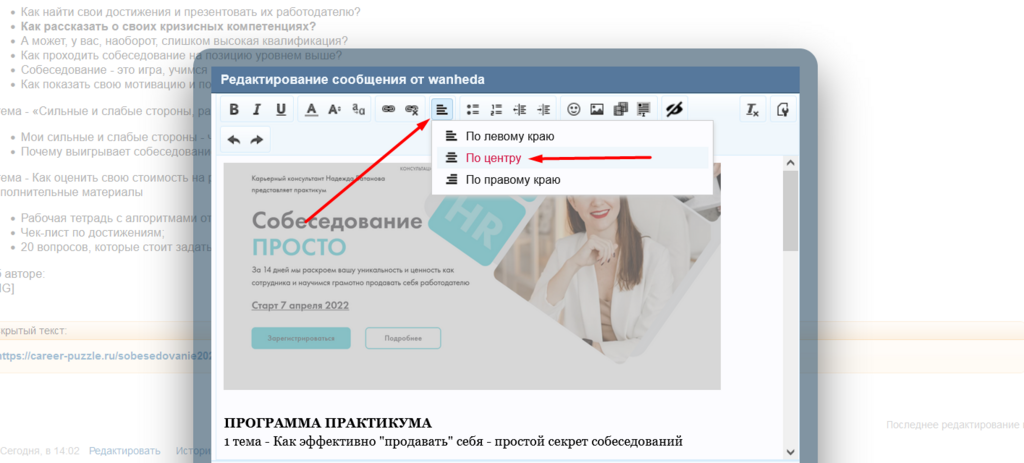Open the font size dropdown
The height and width of the screenshot is (463, 1024).
[x=335, y=110]
